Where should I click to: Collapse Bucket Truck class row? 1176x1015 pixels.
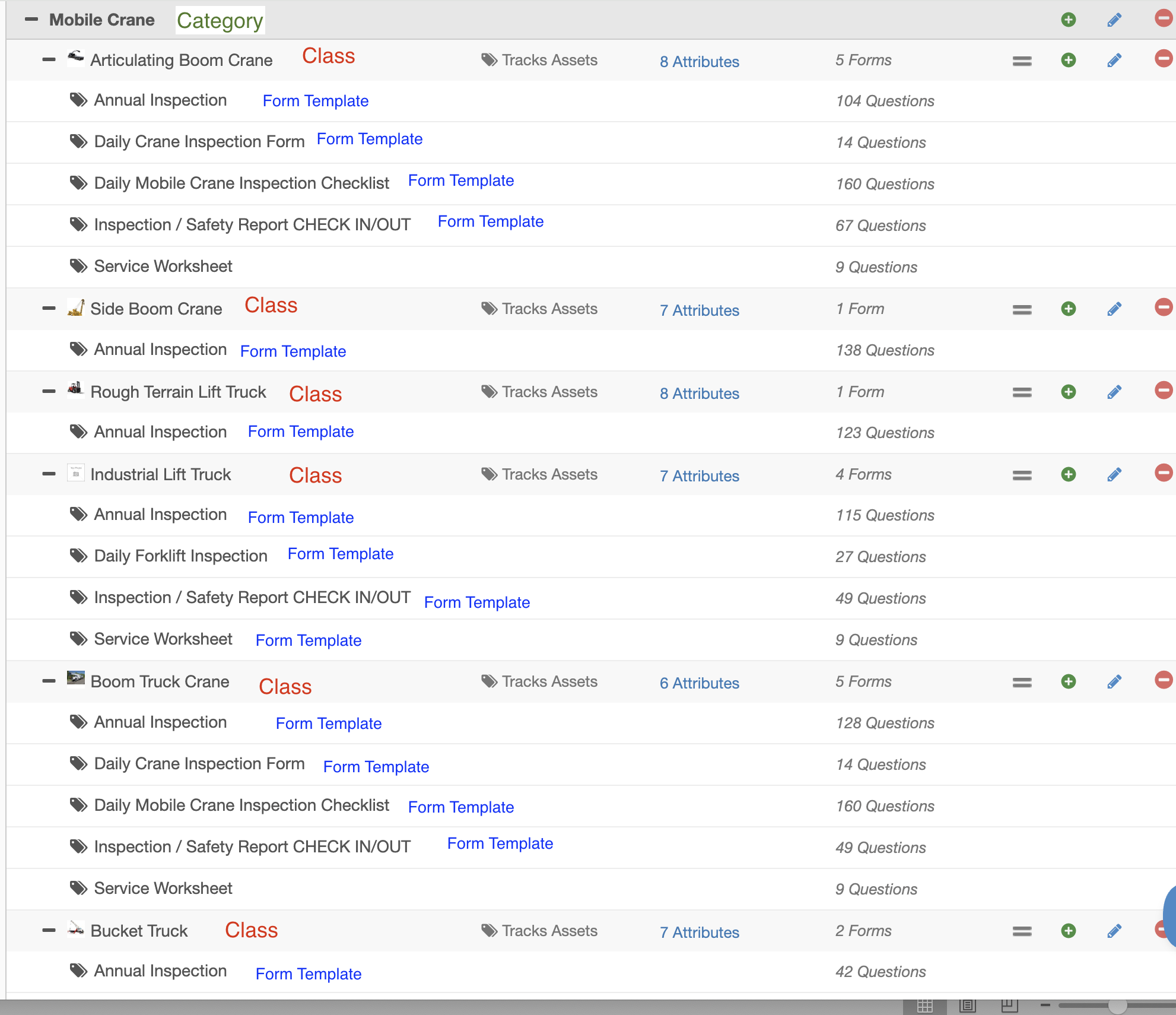[x=49, y=931]
